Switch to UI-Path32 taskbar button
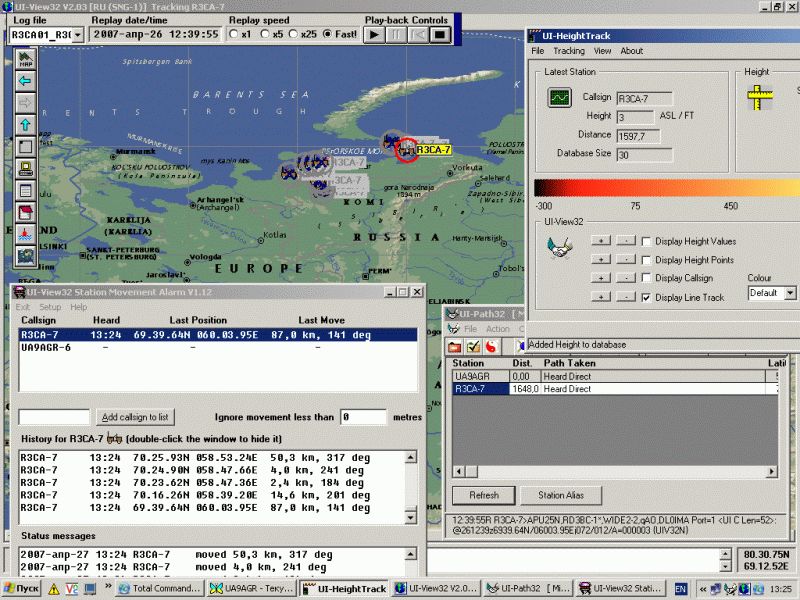 pyautogui.click(x=528, y=588)
